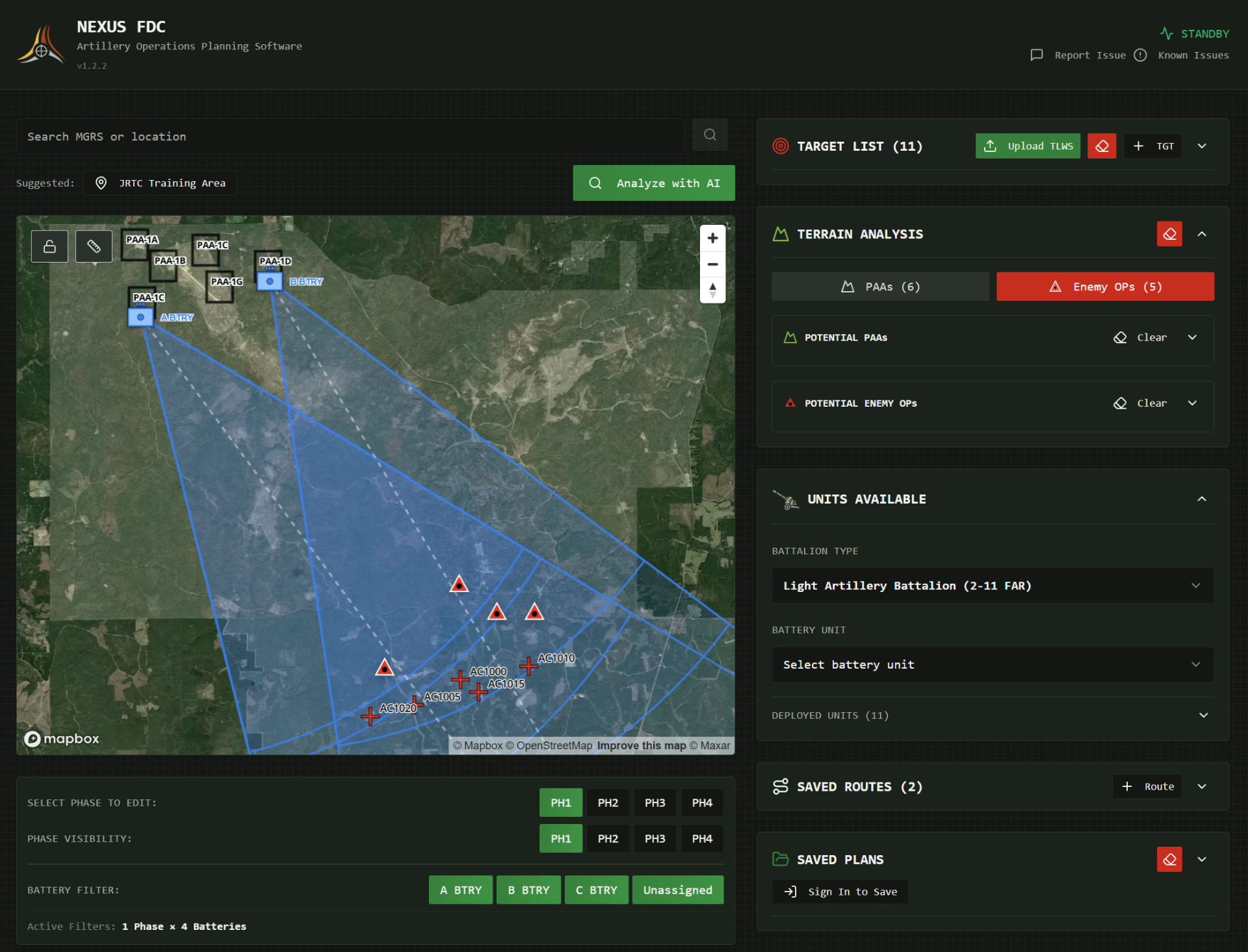Image resolution: width=1248 pixels, height=952 pixels.
Task: Reset map compass bearing
Action: 712,290
